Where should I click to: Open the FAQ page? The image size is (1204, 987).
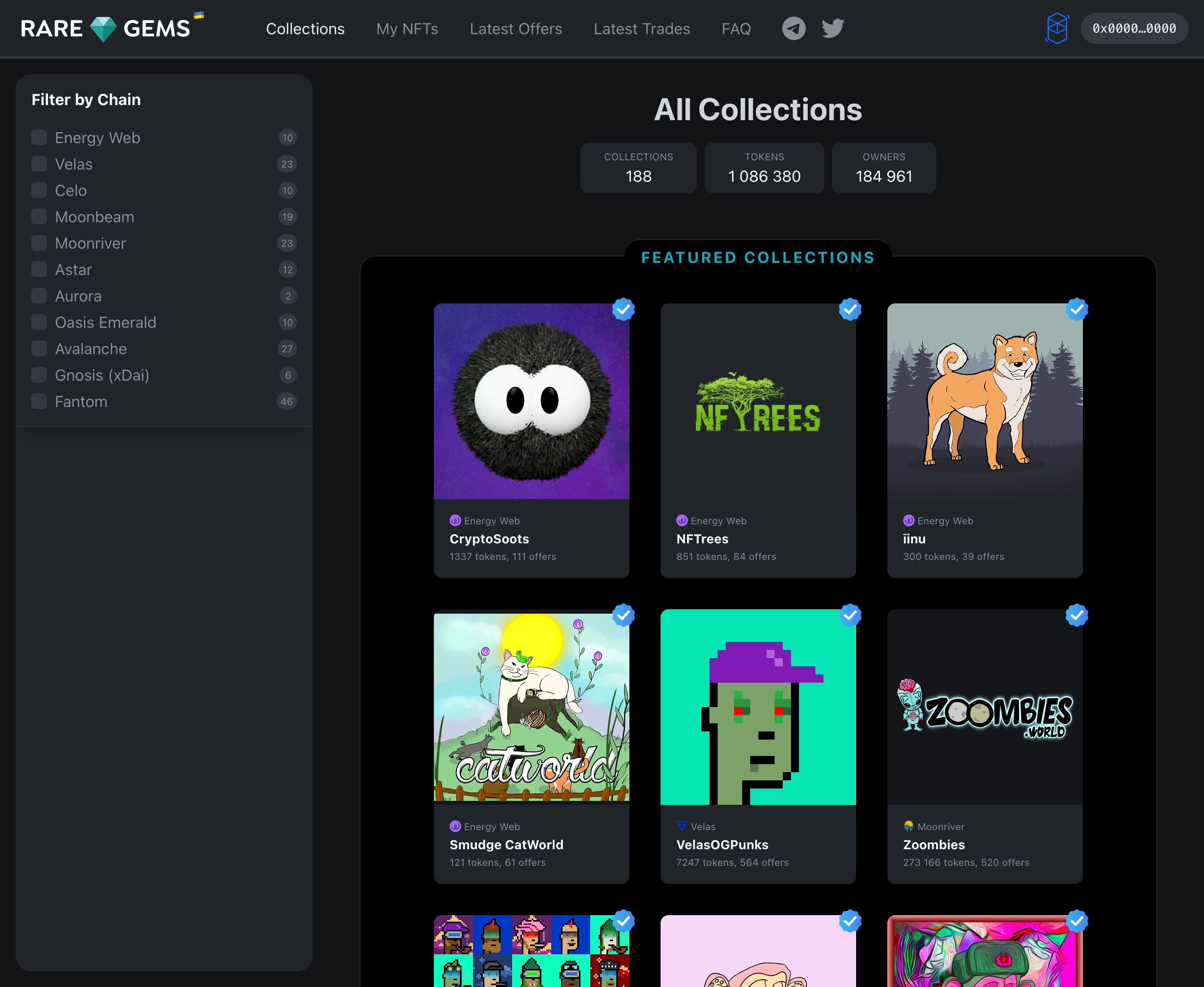735,29
